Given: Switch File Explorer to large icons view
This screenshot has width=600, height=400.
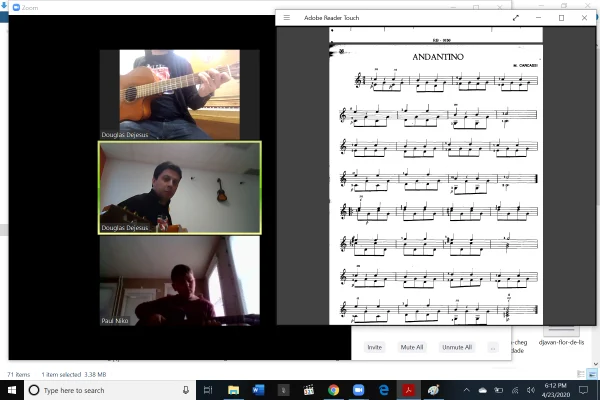Looking at the screenshot, I should [x=592, y=374].
